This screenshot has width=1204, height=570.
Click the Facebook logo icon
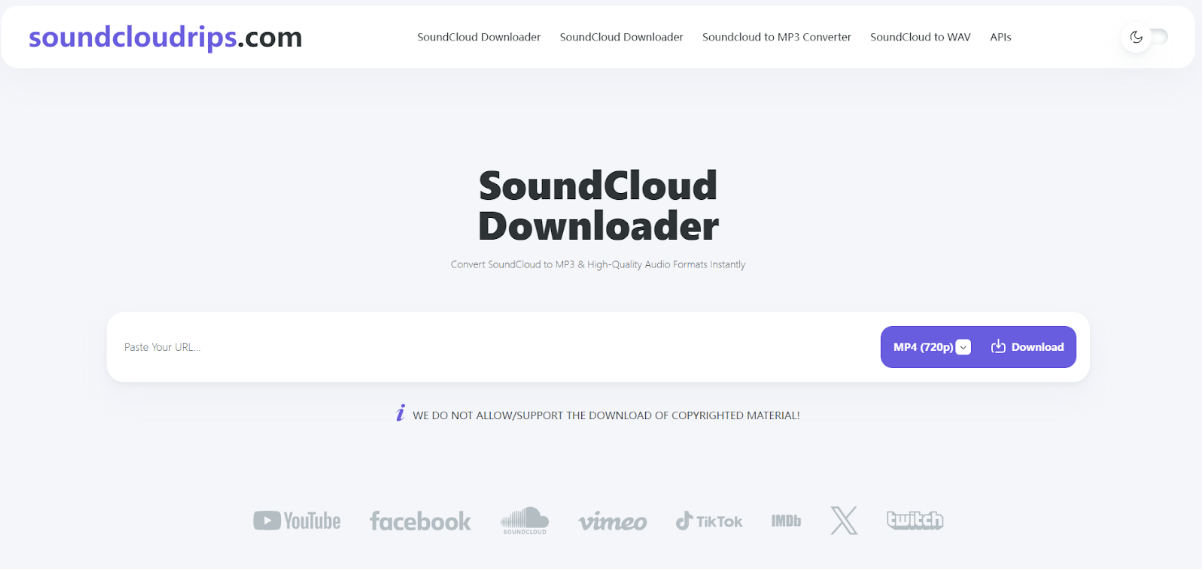pyautogui.click(x=420, y=521)
